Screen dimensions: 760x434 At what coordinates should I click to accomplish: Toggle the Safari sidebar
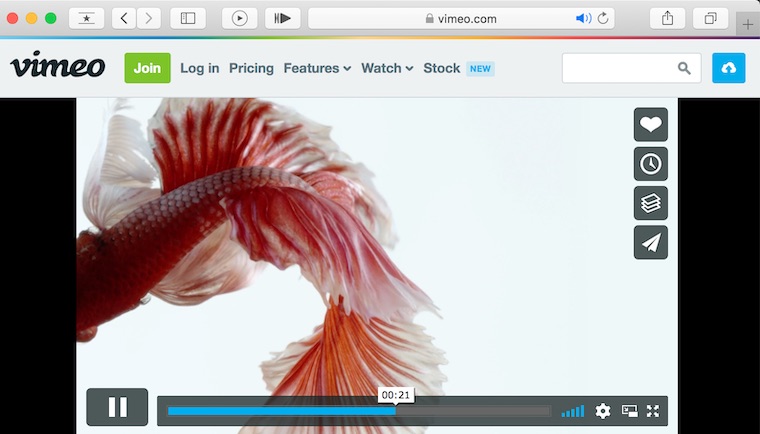coord(188,18)
